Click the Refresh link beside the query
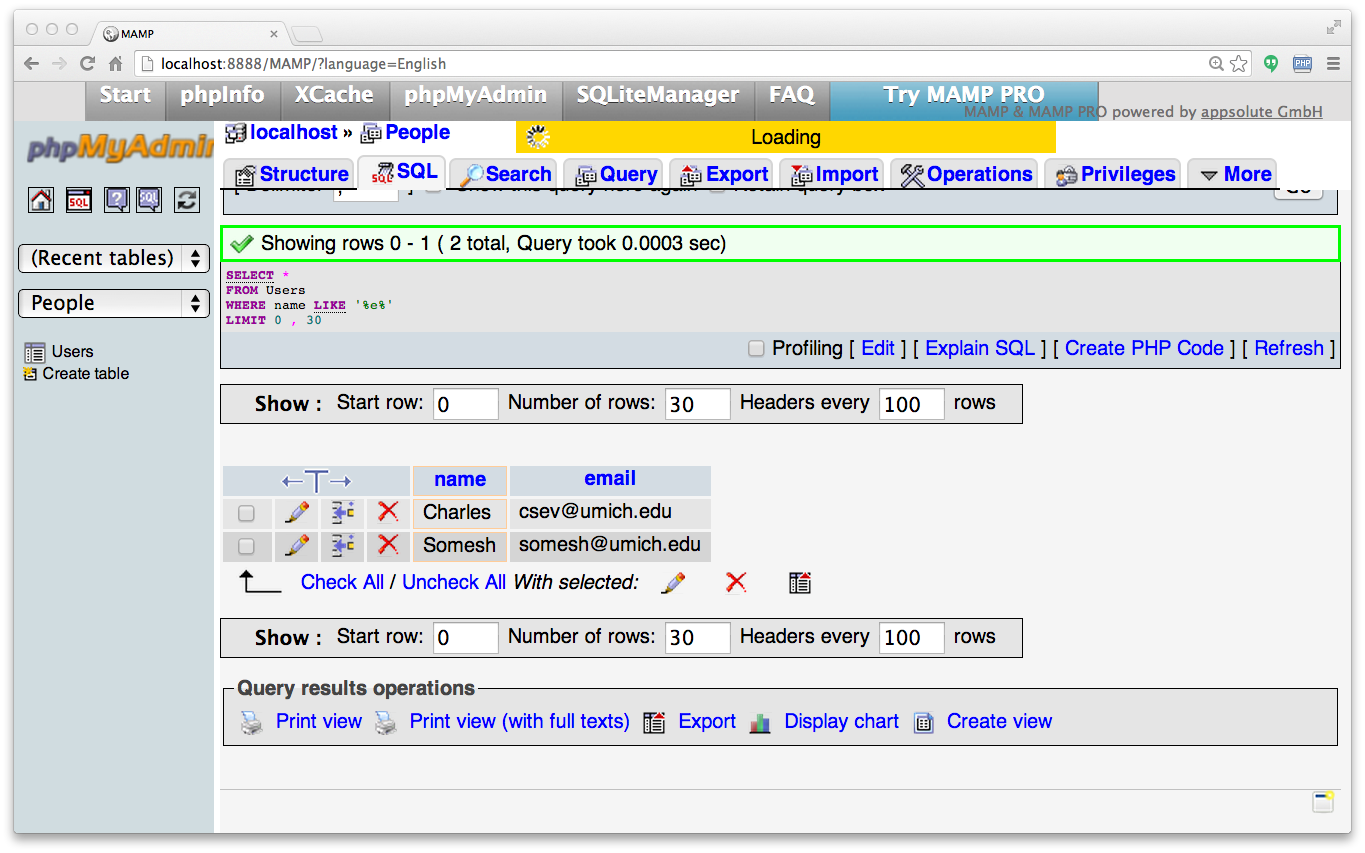 (1289, 348)
